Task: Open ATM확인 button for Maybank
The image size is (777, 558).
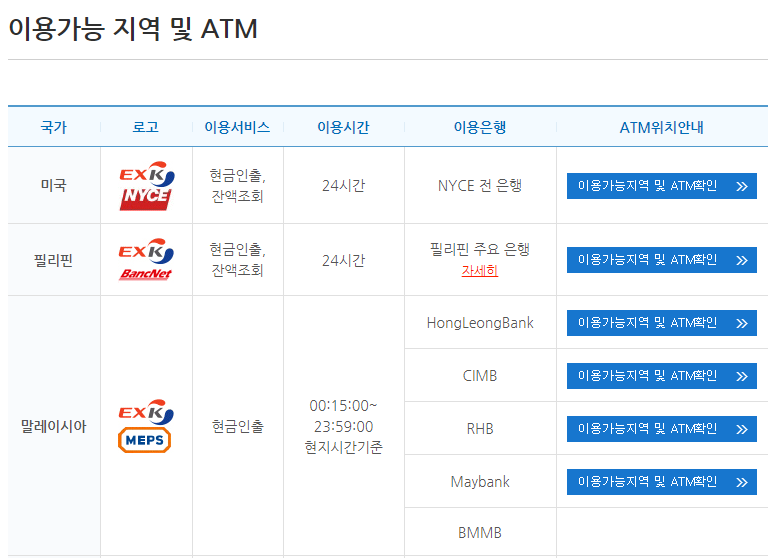Action: [662, 482]
